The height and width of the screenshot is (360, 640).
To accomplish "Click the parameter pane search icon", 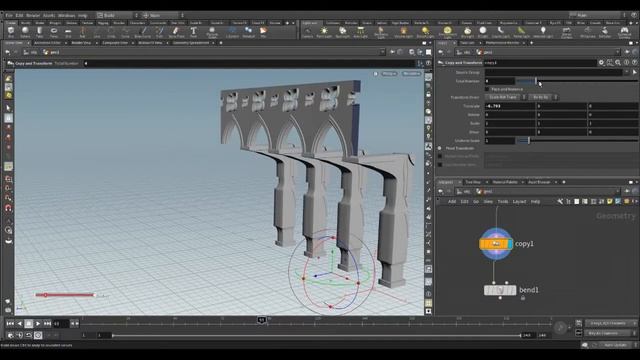I will click(618, 62).
